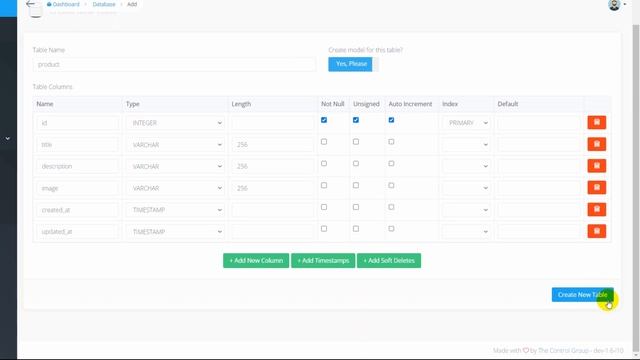
Task: Click Add Timestamps button
Action: click(323, 260)
